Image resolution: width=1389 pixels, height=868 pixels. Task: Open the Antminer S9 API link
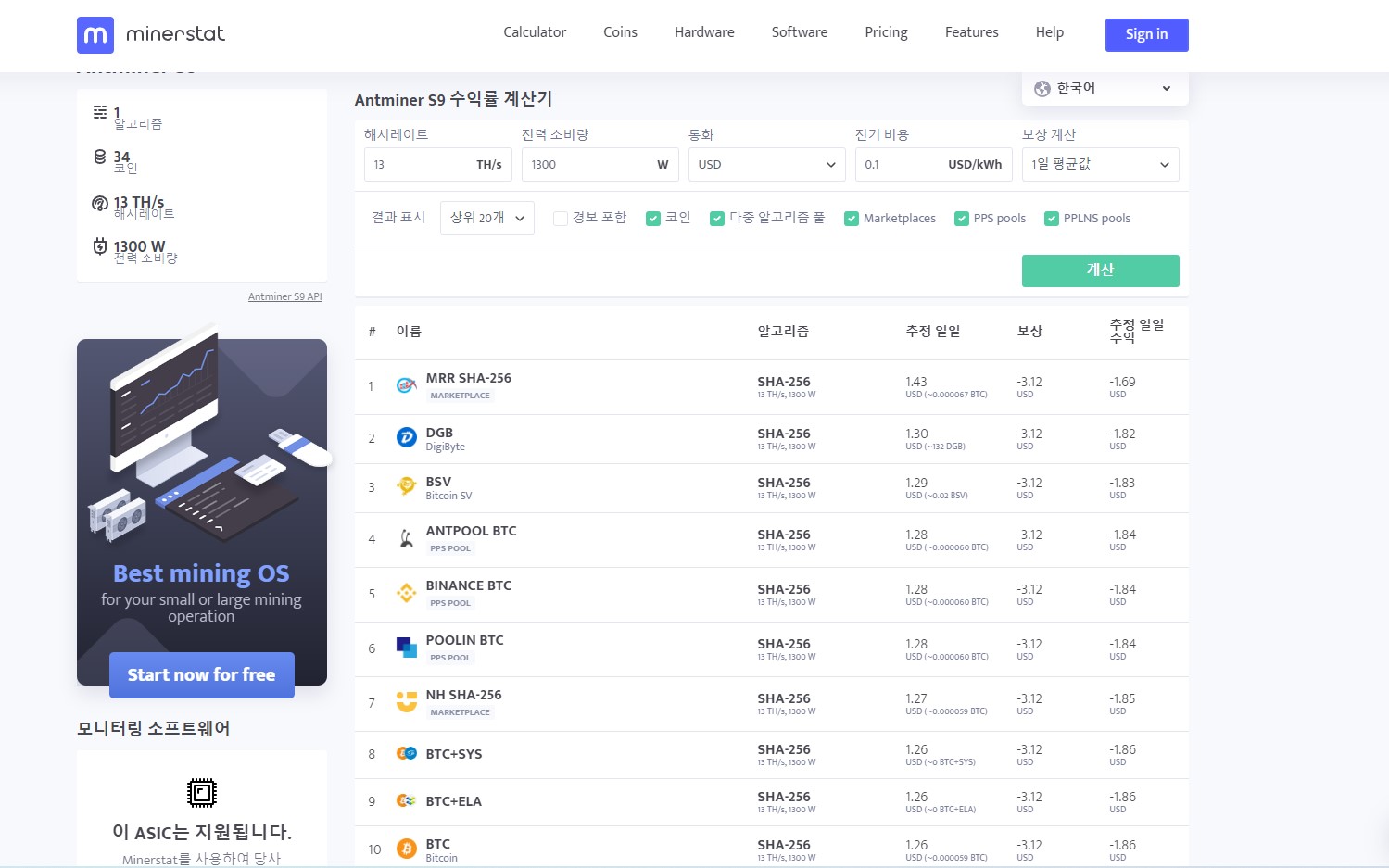click(285, 296)
